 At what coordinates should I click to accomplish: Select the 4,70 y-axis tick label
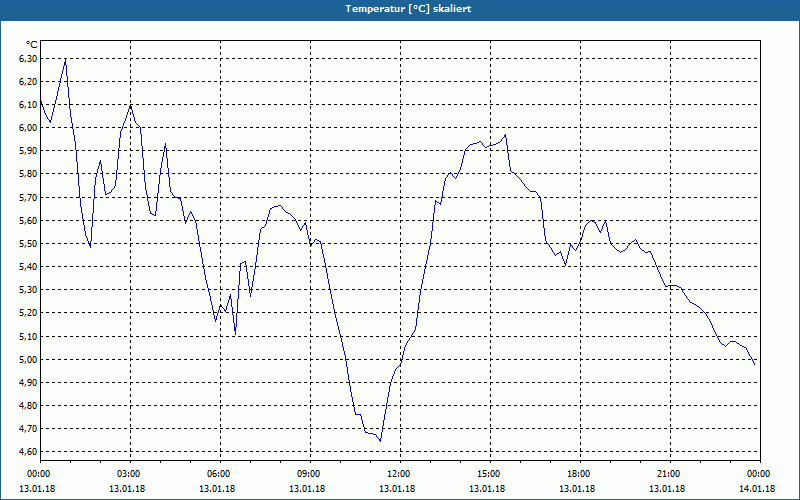27,429
